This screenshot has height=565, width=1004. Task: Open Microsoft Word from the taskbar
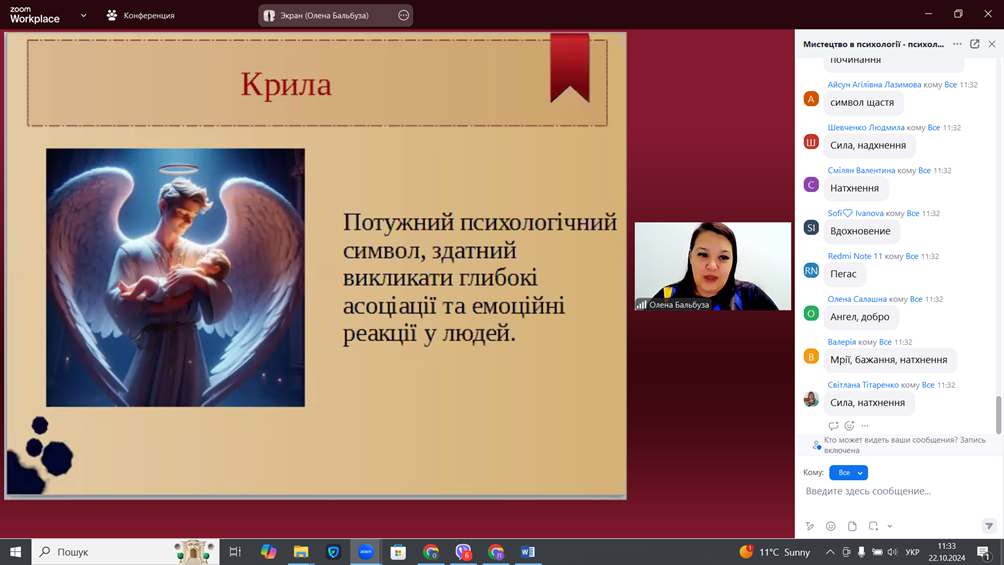528,552
